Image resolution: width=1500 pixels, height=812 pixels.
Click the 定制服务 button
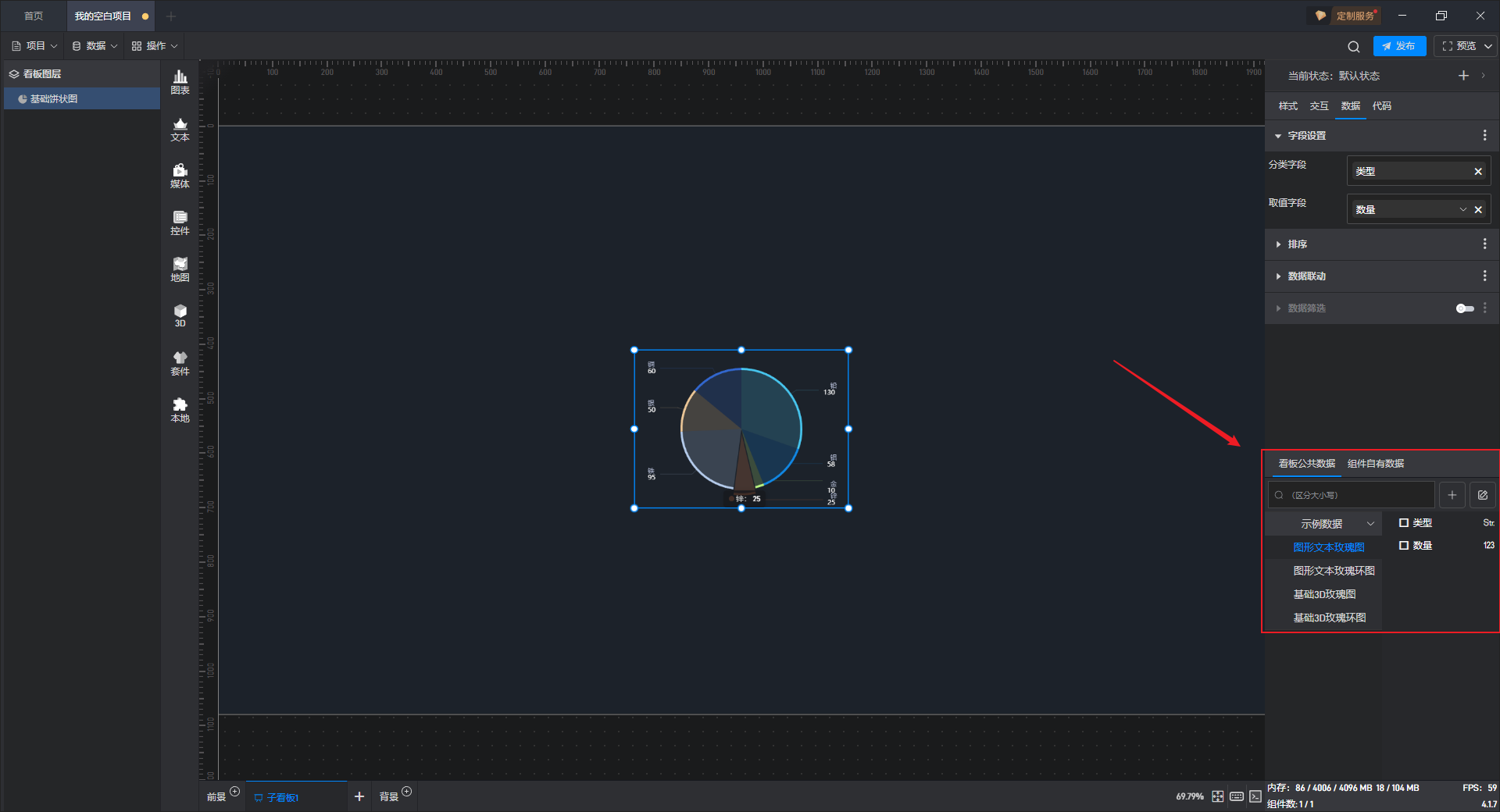pyautogui.click(x=1347, y=16)
